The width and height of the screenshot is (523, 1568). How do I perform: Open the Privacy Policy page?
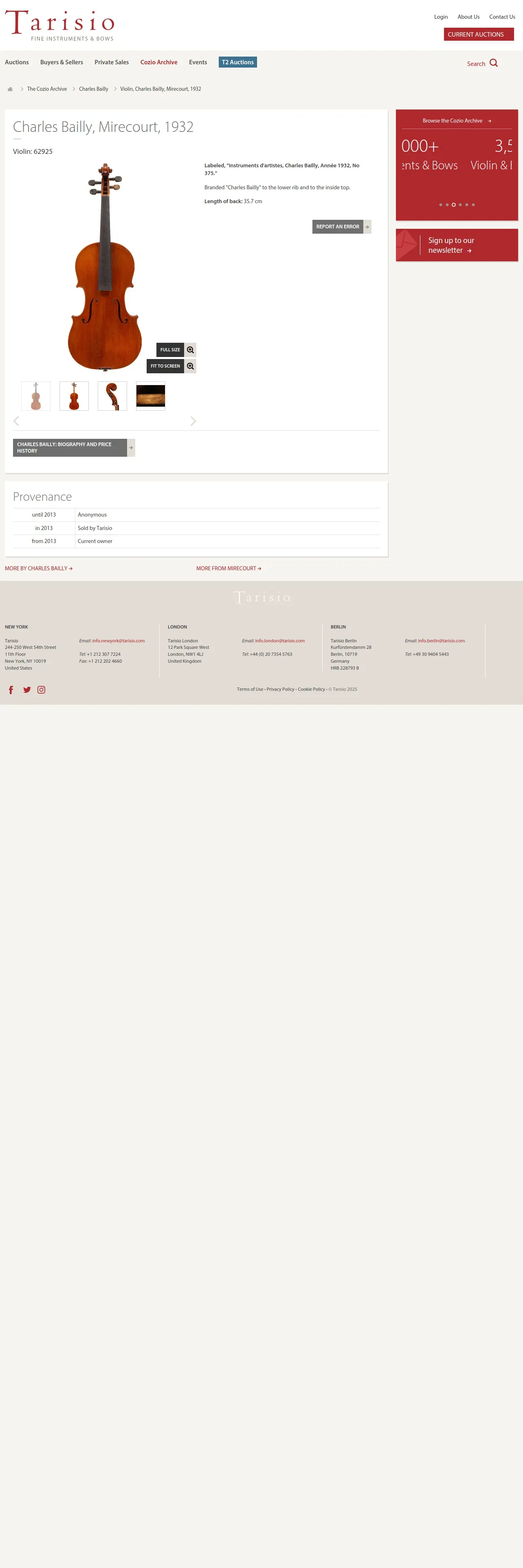click(281, 690)
